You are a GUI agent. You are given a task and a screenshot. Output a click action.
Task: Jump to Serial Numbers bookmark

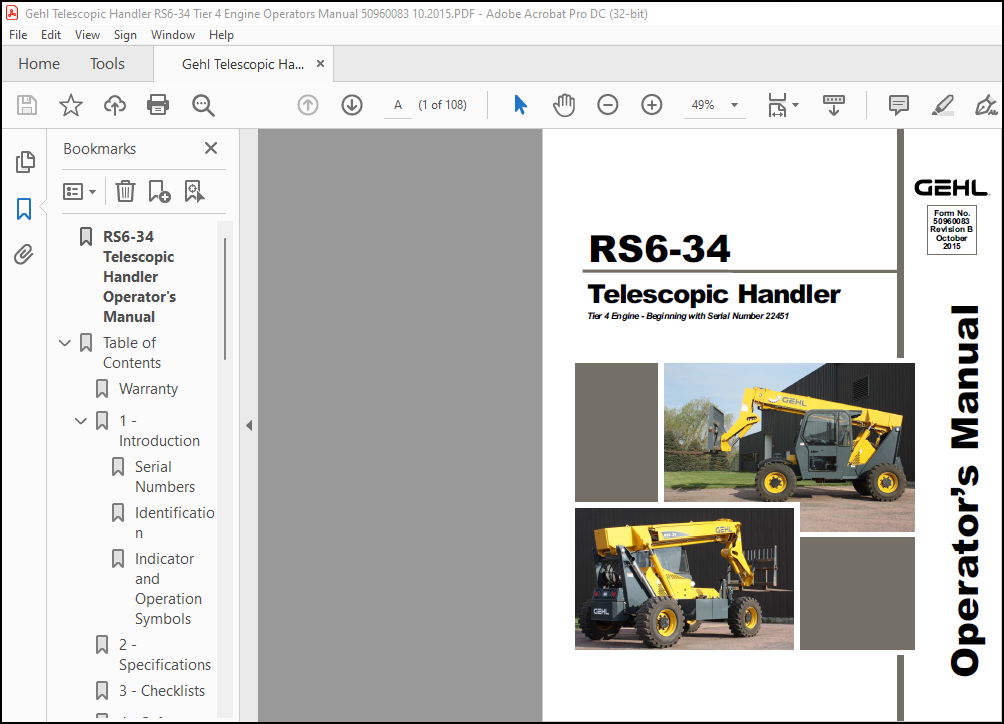point(165,477)
